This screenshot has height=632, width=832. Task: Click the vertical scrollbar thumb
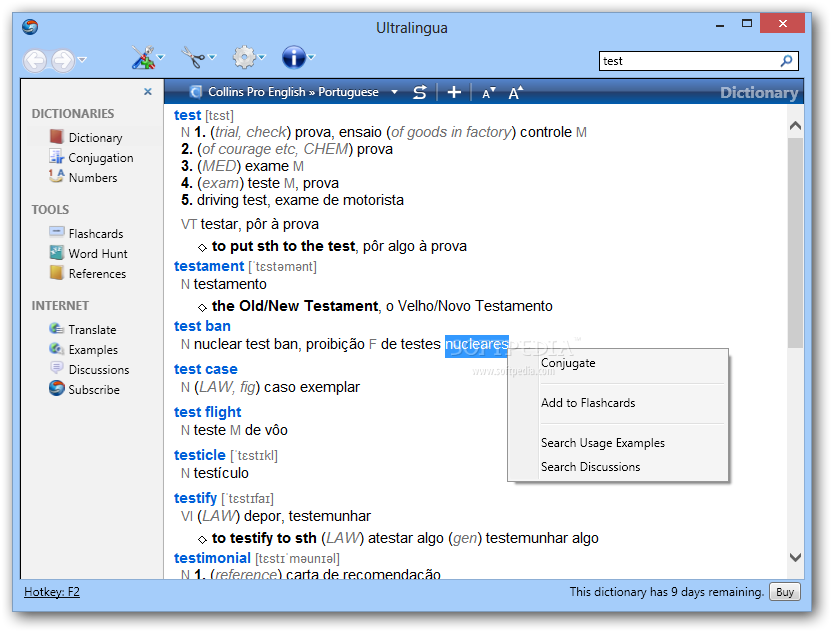795,243
